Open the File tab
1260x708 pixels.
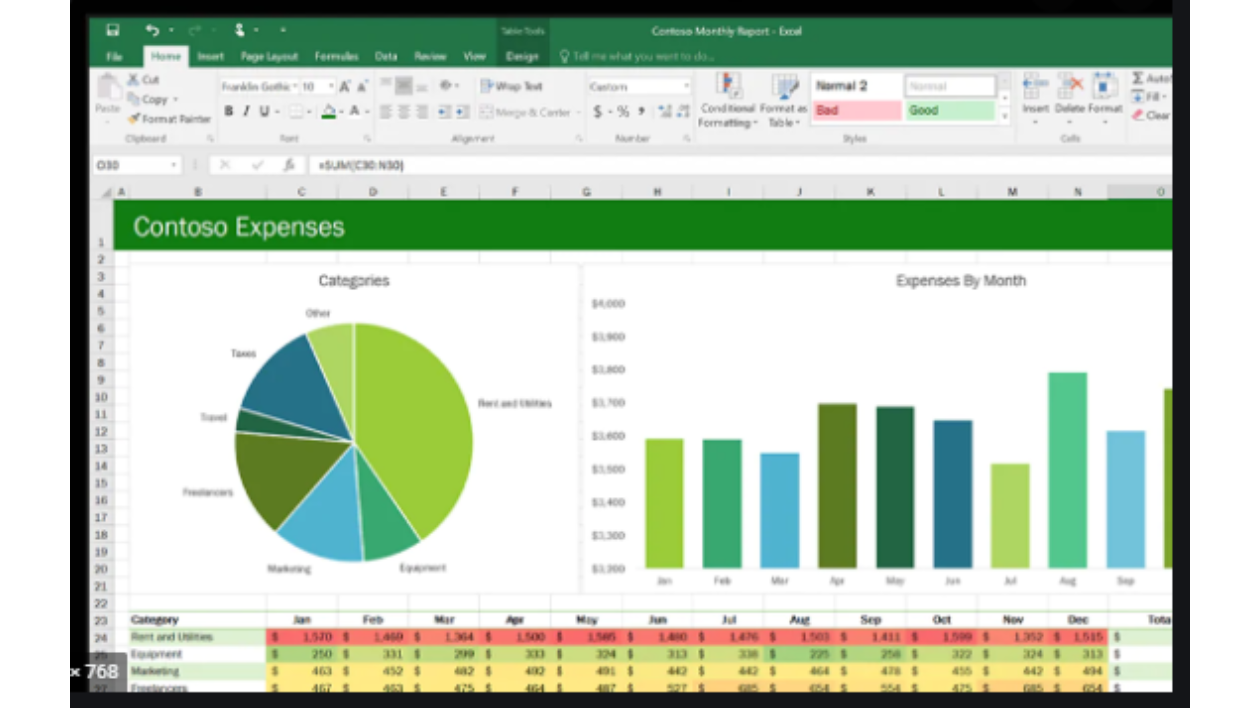pos(115,57)
